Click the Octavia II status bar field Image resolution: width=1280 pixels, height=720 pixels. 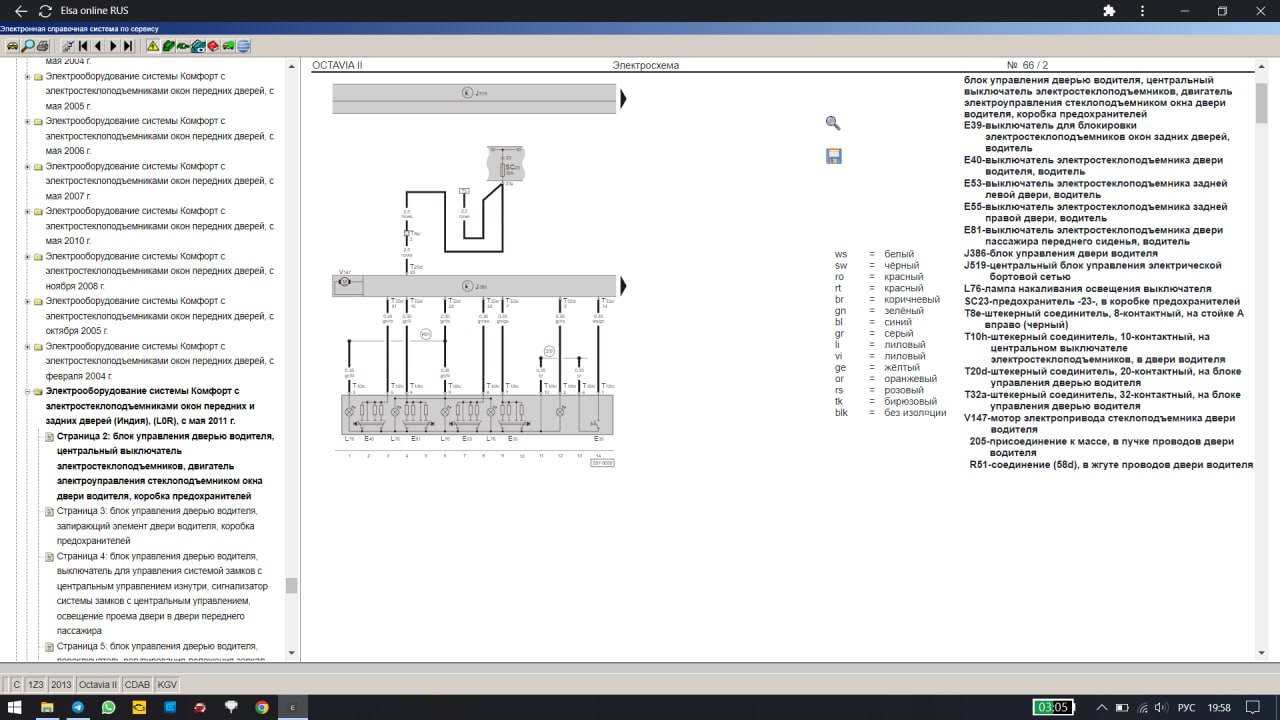click(x=98, y=685)
